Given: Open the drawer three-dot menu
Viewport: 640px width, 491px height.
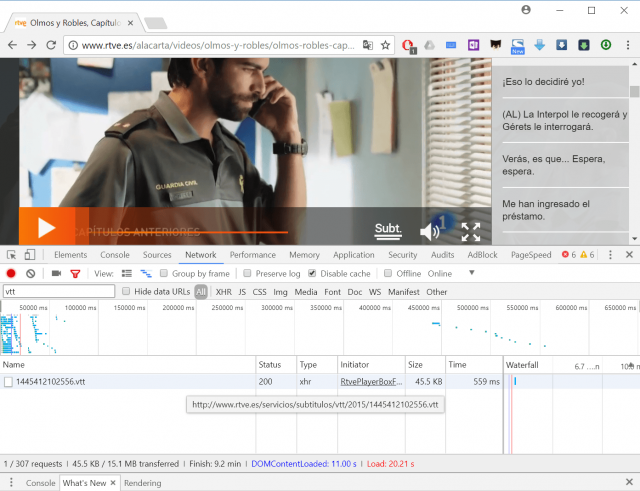Looking at the screenshot, I should click(x=11, y=482).
